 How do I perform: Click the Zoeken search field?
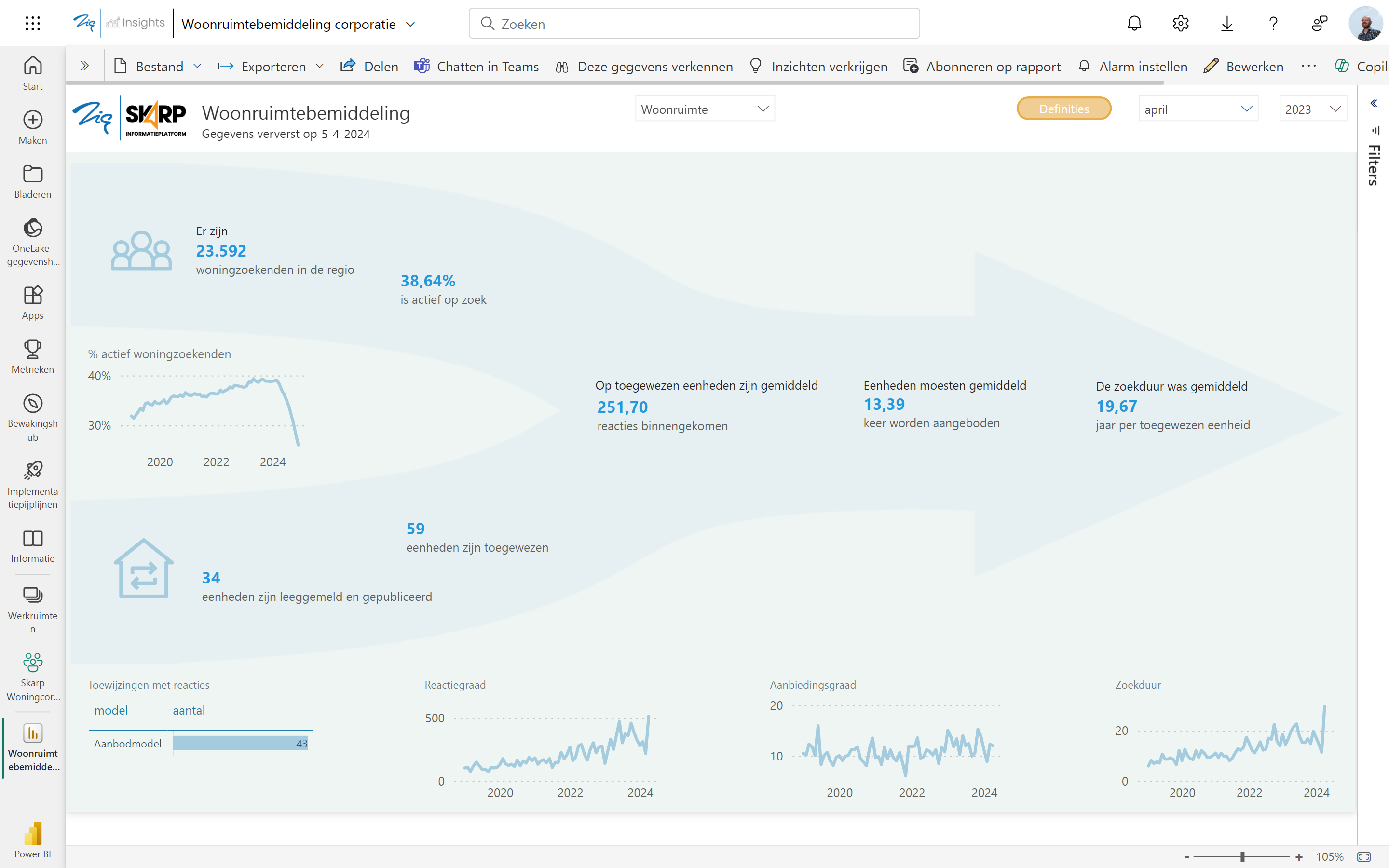(x=694, y=24)
